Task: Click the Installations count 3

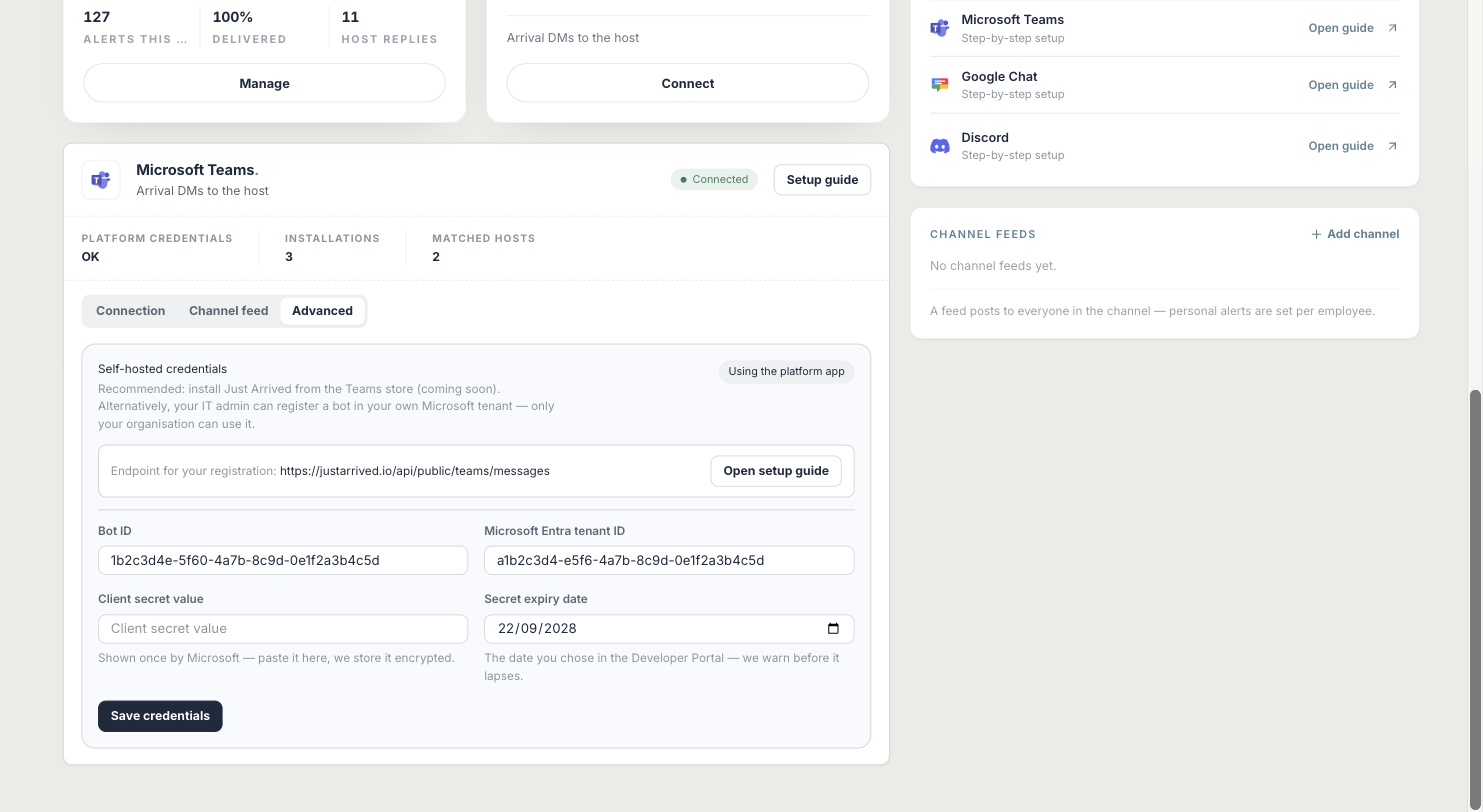Action: (x=289, y=257)
